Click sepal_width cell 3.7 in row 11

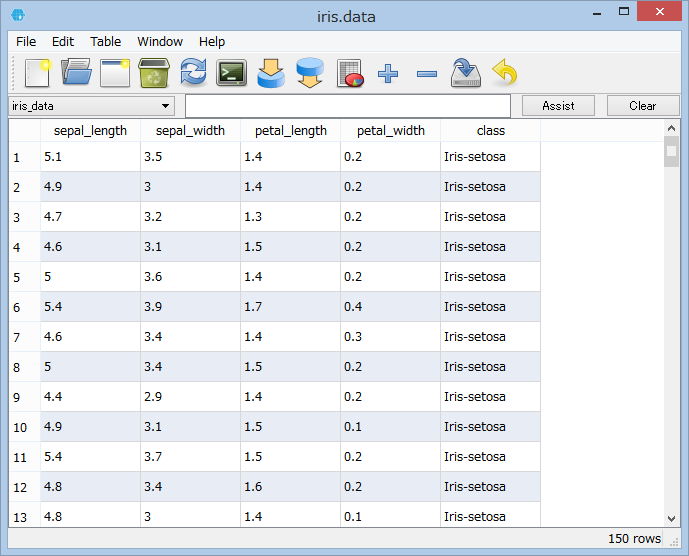point(190,457)
